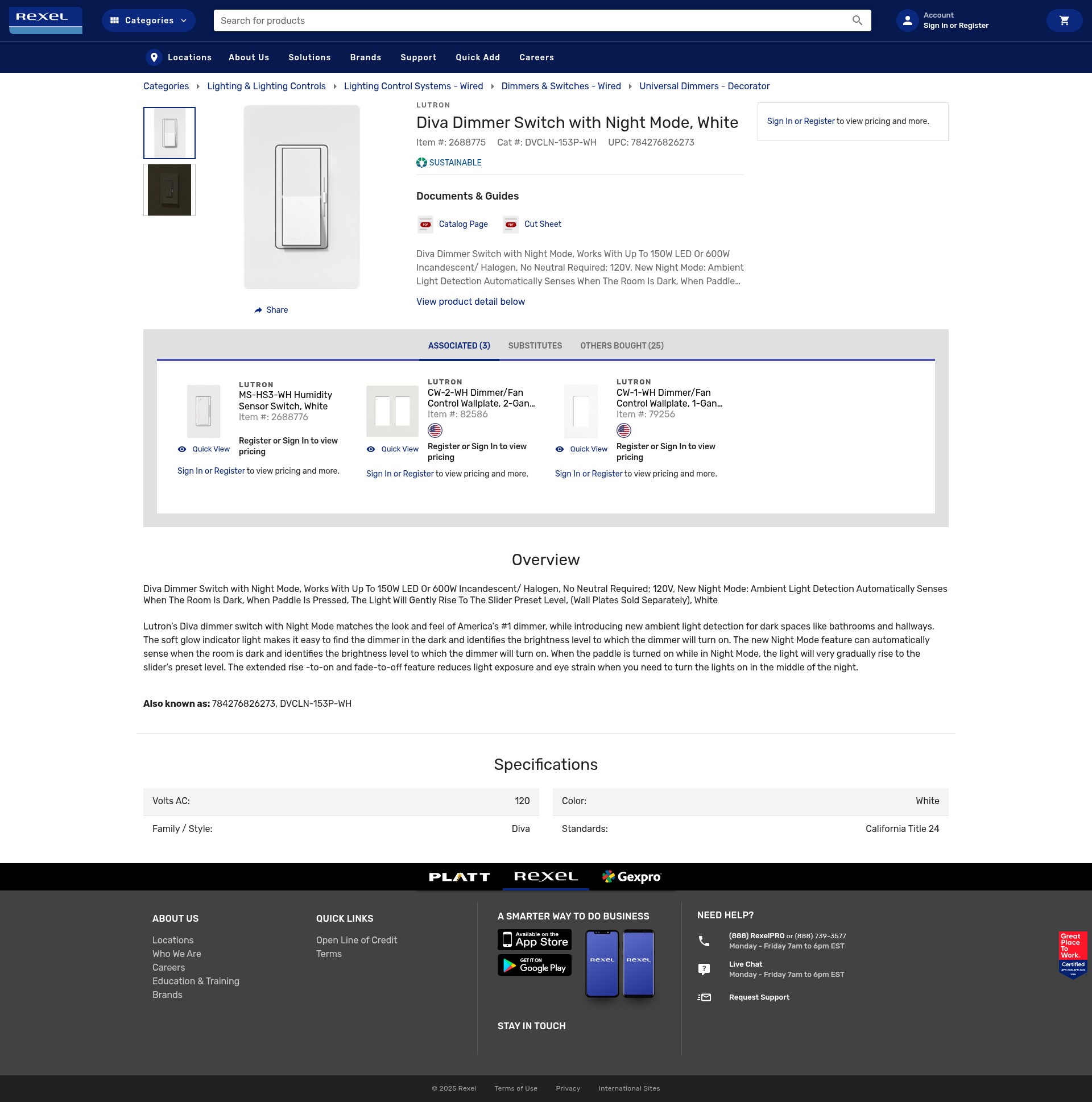This screenshot has width=1092, height=1102.
Task: Open Lighting Control Systems - Wired breadcrumb
Action: click(x=413, y=86)
